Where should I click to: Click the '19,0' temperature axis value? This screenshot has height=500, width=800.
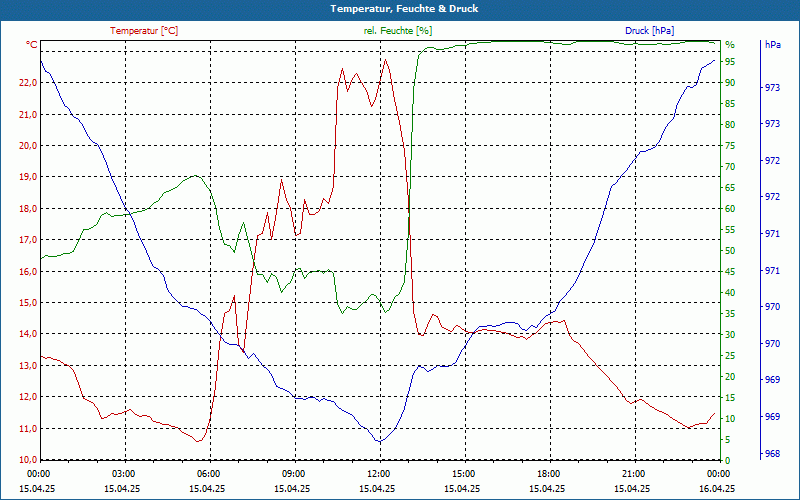click(x=28, y=177)
